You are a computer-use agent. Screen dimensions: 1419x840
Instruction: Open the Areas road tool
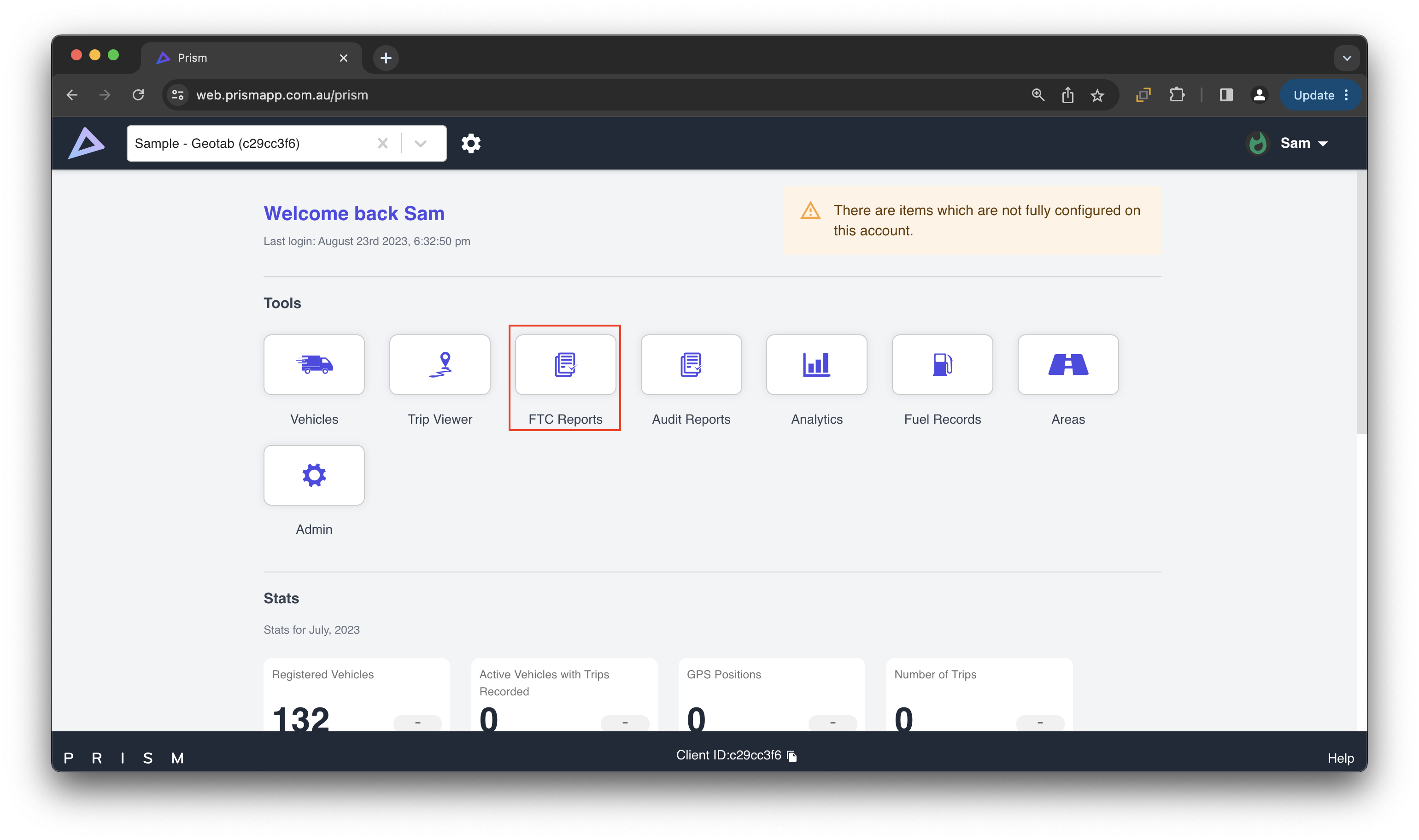[1067, 365]
